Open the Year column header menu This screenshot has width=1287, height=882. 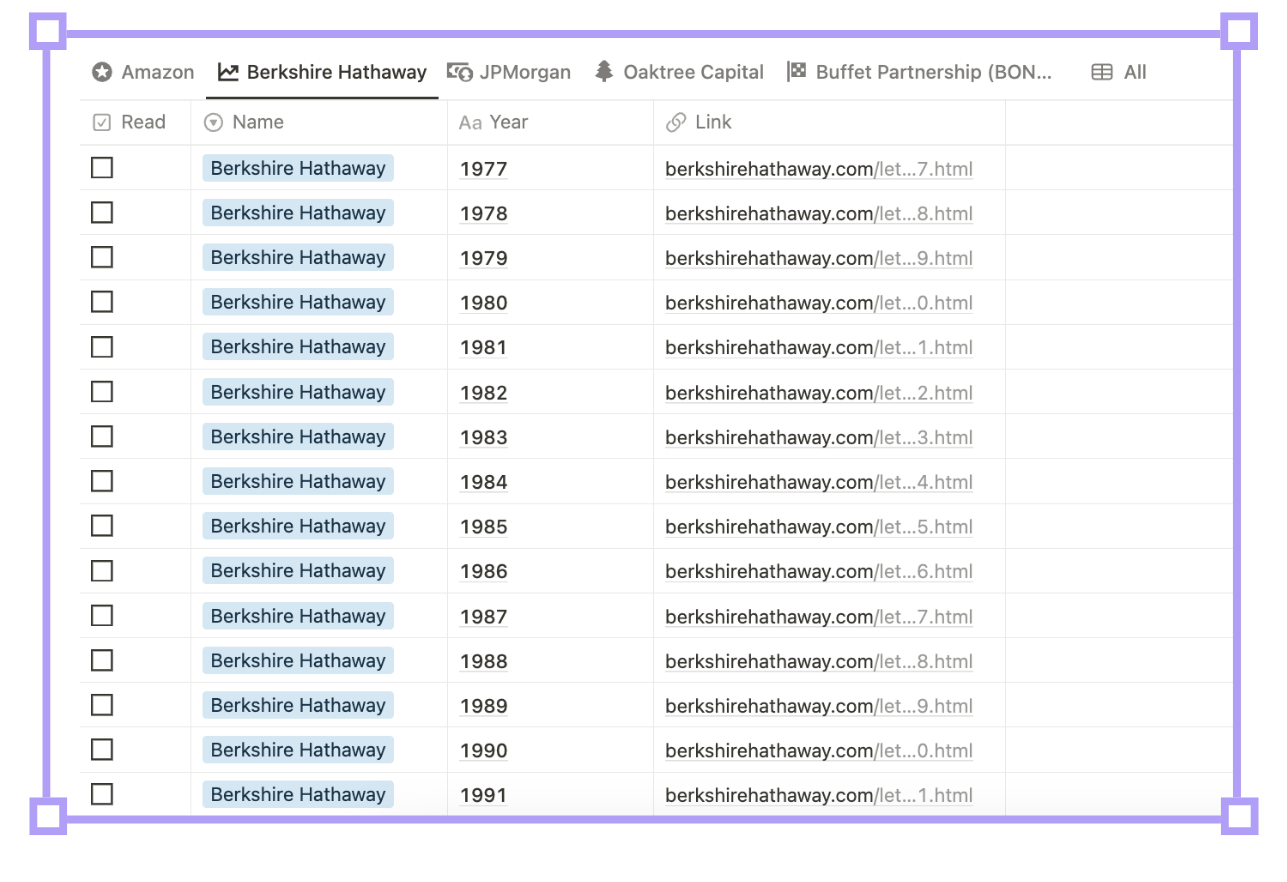[550, 122]
